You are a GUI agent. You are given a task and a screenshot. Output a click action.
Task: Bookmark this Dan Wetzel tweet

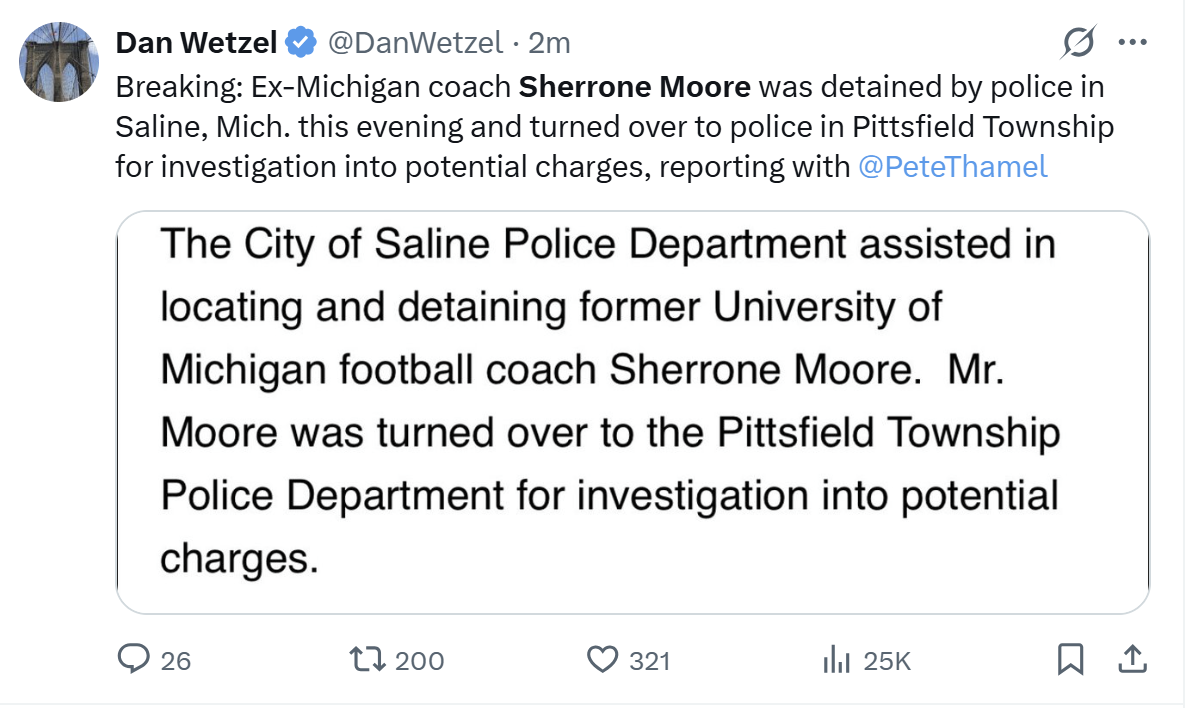(x=1071, y=659)
